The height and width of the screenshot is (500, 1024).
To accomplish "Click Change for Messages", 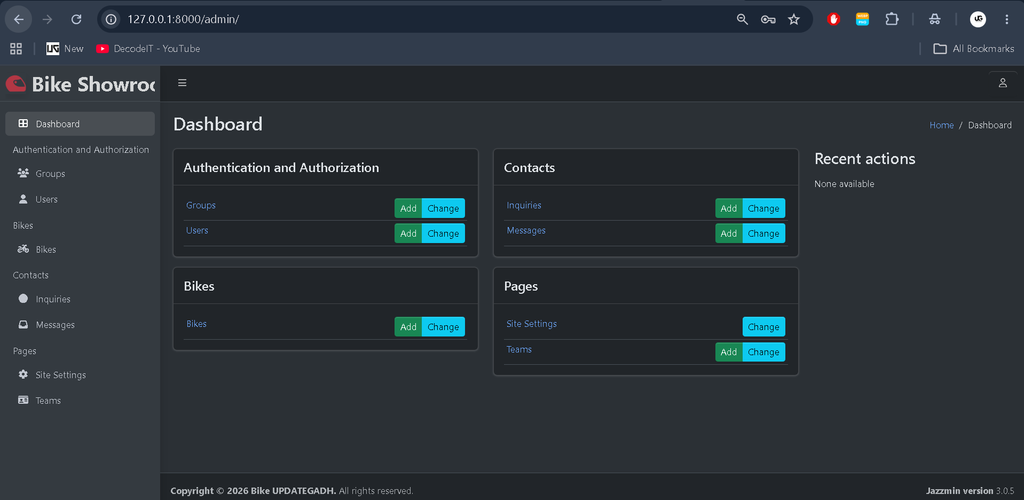I will 764,233.
